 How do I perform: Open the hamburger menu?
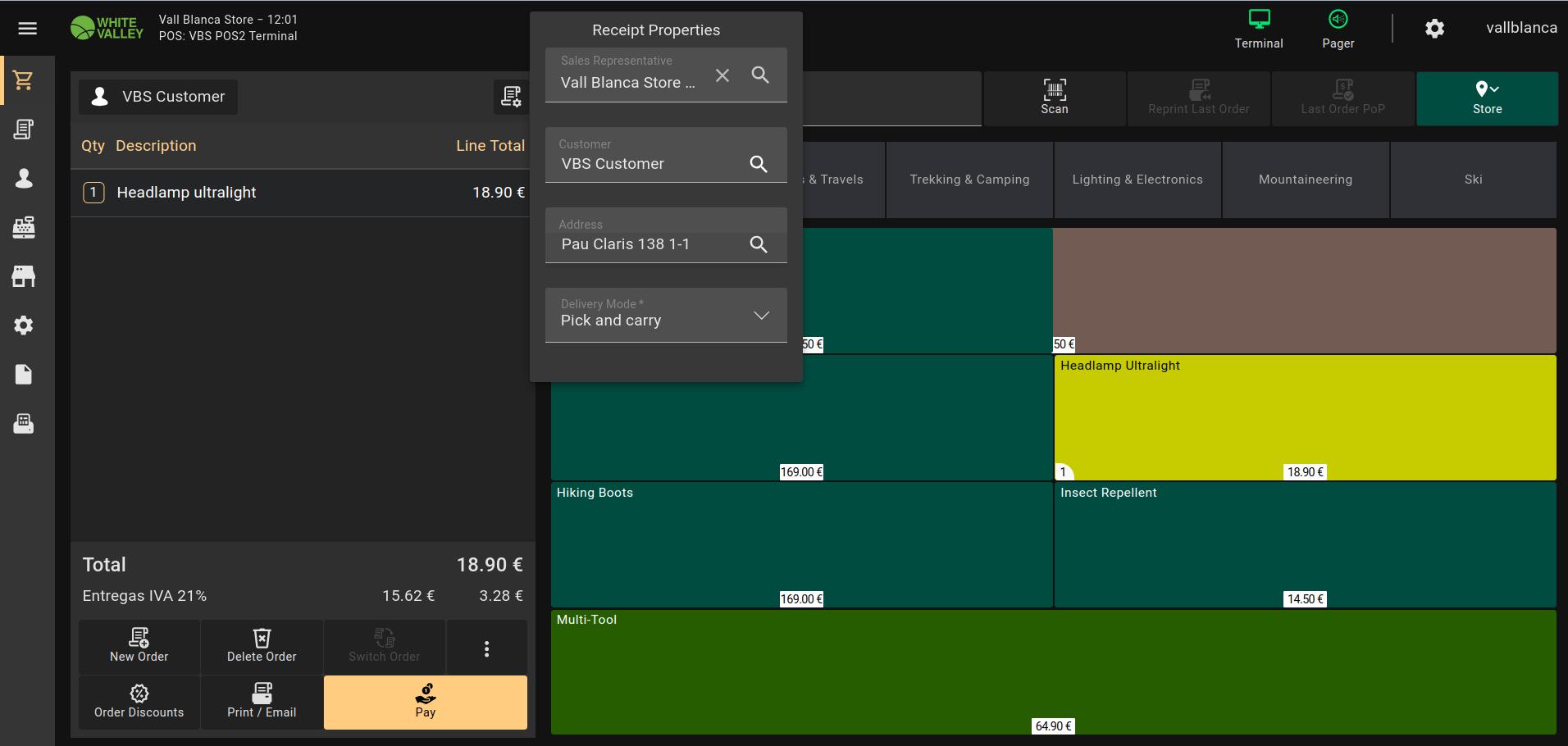point(28,29)
